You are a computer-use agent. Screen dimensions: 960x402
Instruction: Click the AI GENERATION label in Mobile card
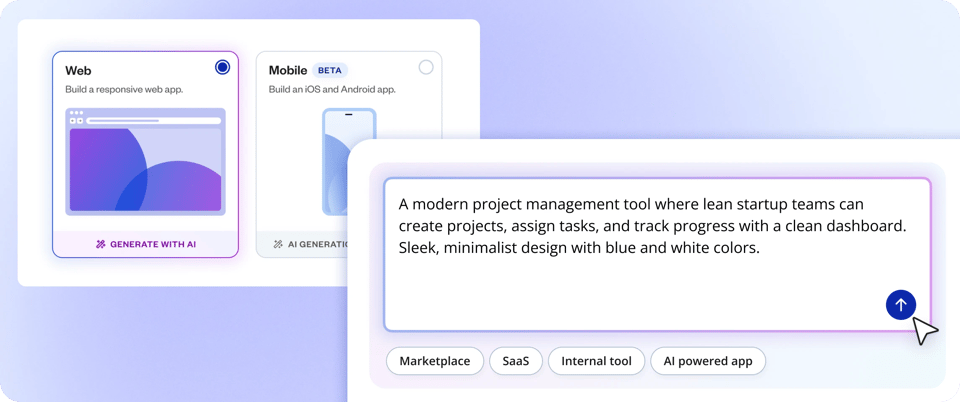pos(316,244)
